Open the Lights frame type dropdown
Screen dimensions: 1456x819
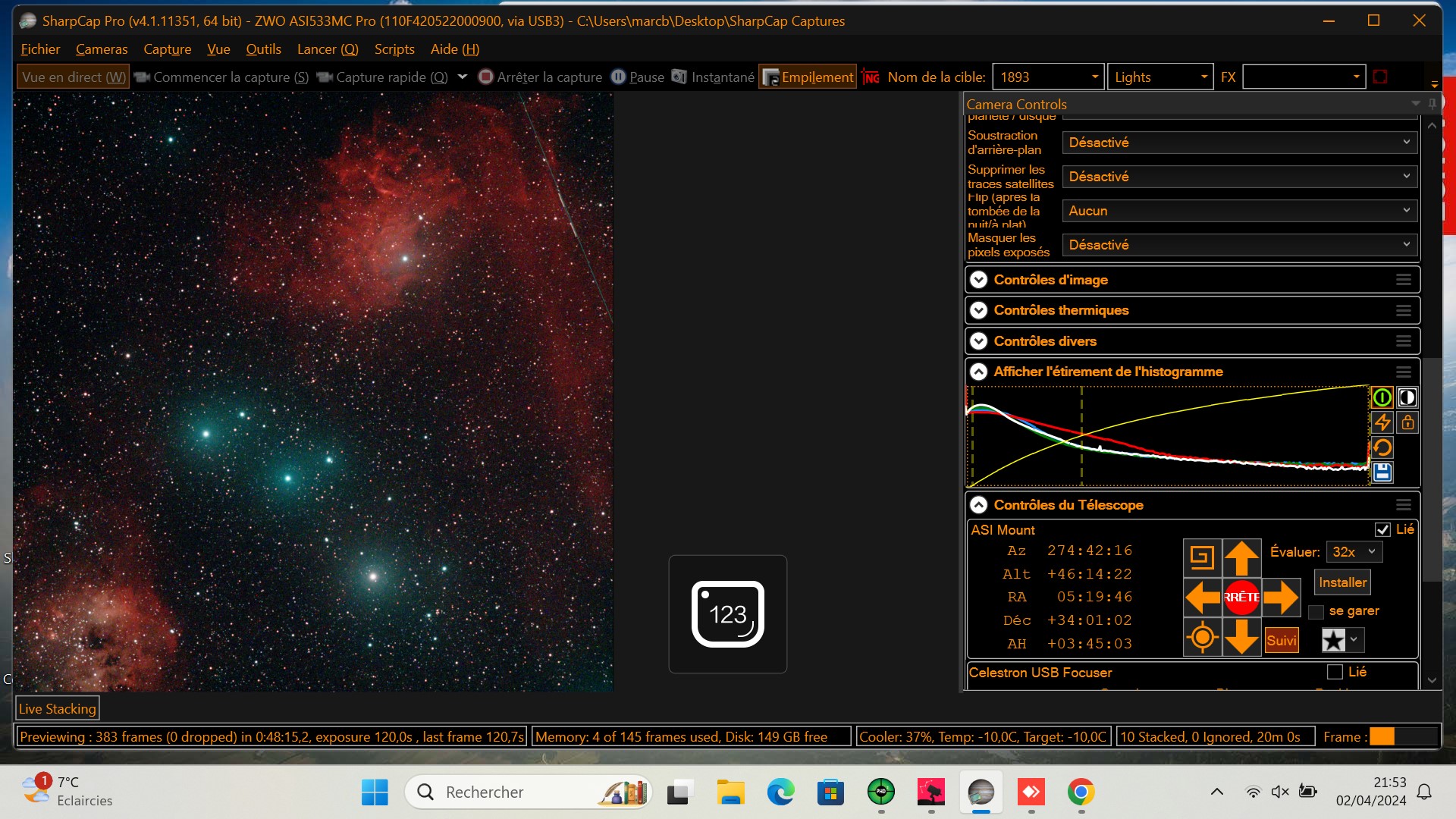coord(1160,77)
